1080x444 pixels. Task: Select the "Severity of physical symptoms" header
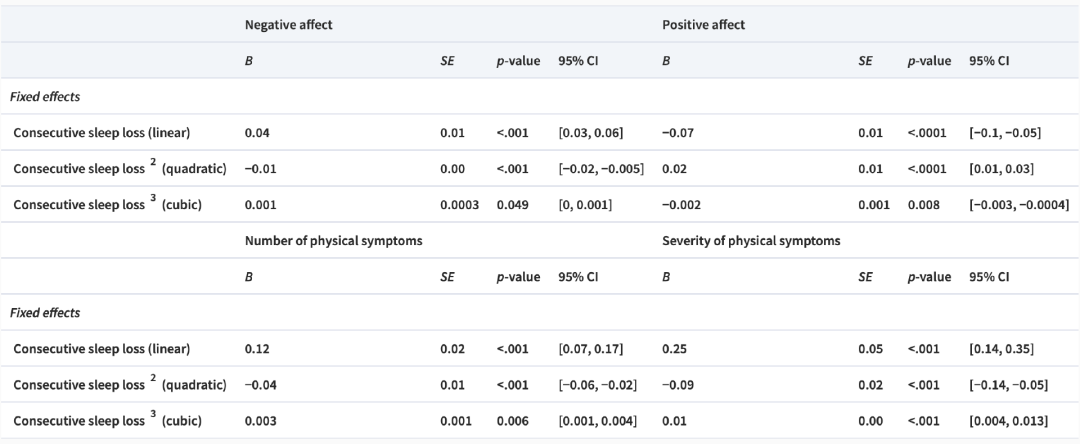tap(751, 240)
